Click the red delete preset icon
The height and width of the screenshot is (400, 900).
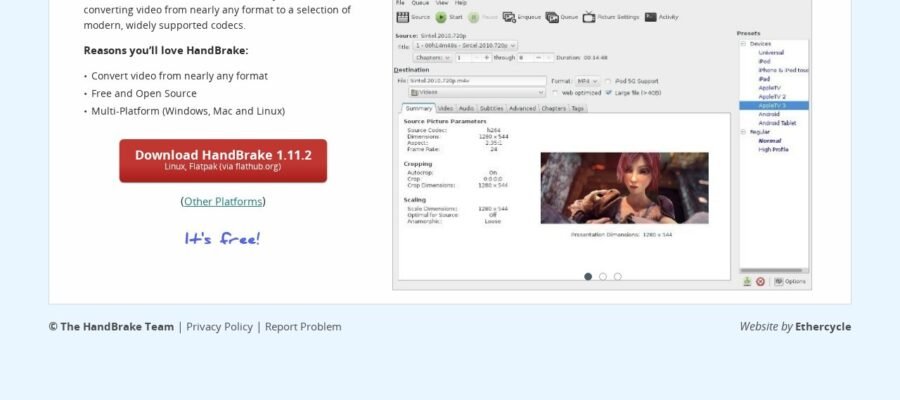click(761, 281)
